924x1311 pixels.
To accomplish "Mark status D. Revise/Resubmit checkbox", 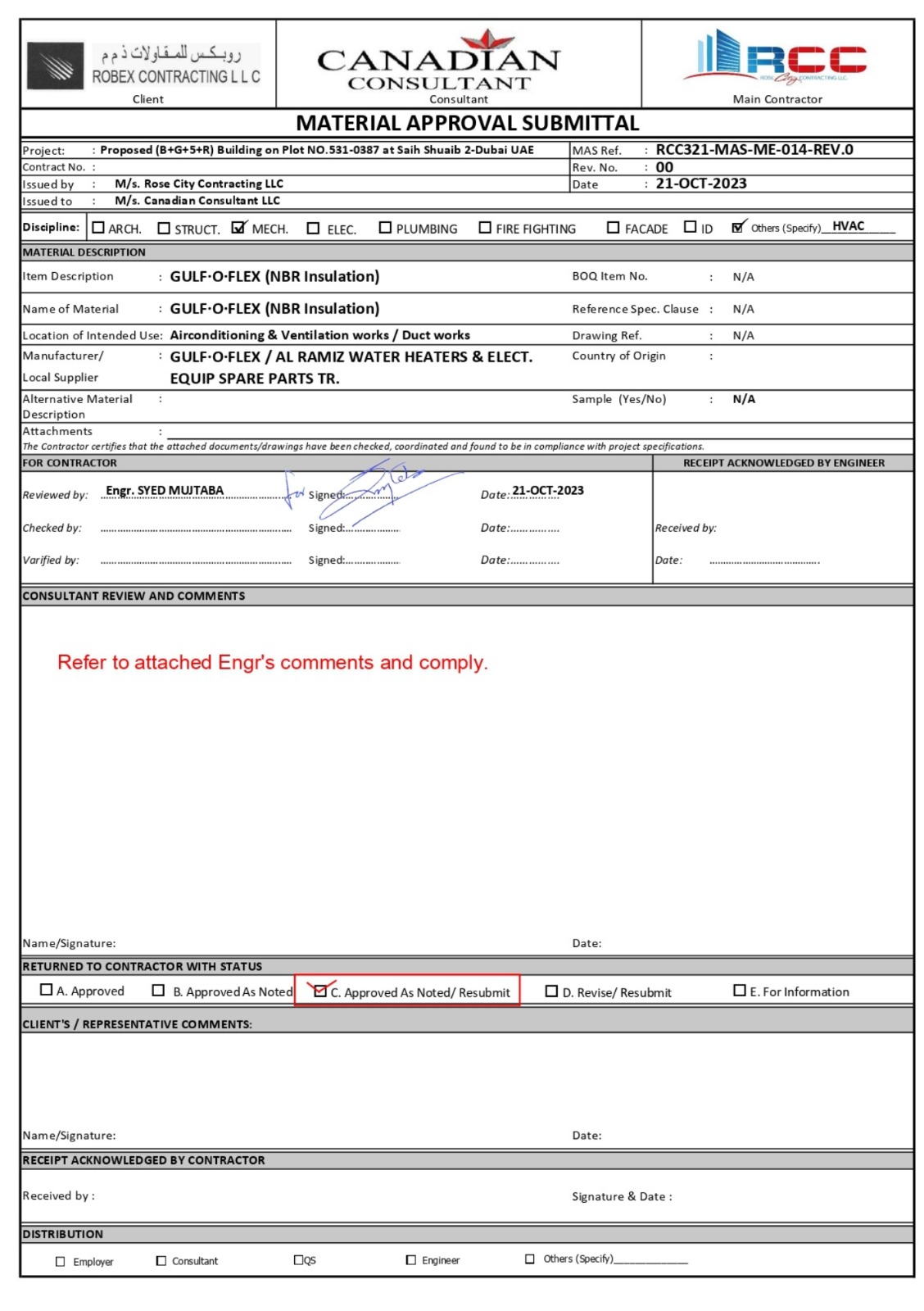I will pyautogui.click(x=551, y=991).
